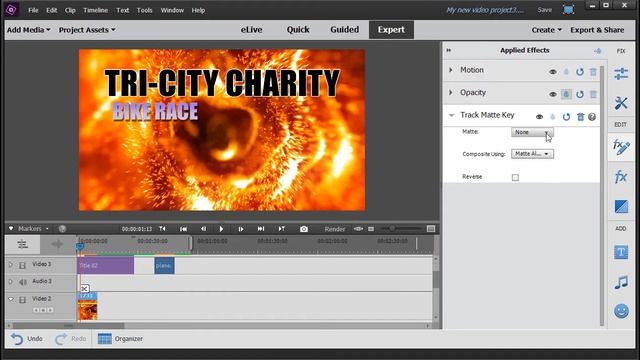This screenshot has width=640, height=360.
Task: Click the Freeze Frame camera icon
Action: pos(304,229)
